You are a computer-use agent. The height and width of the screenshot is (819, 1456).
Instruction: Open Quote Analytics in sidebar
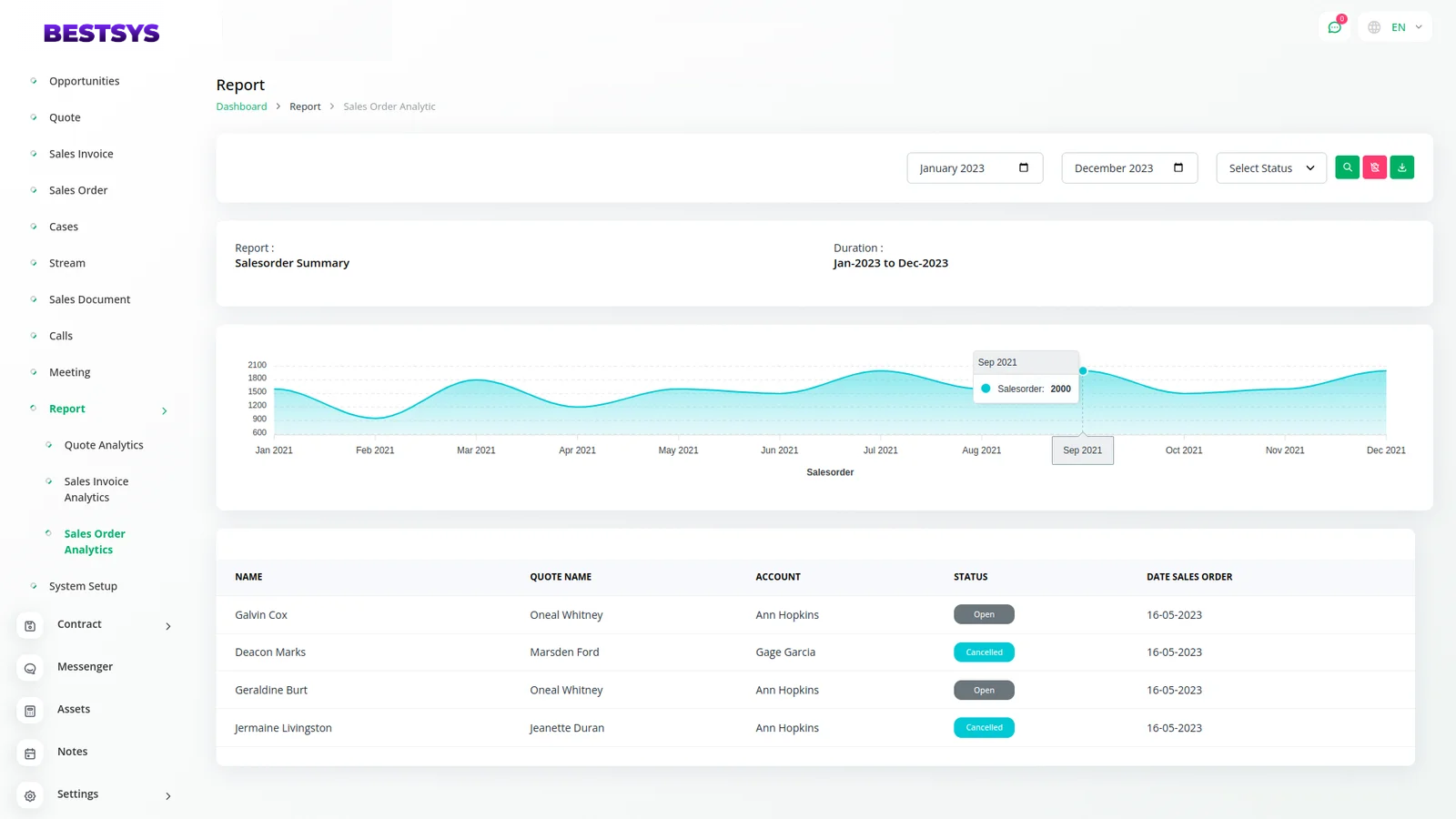click(x=104, y=445)
